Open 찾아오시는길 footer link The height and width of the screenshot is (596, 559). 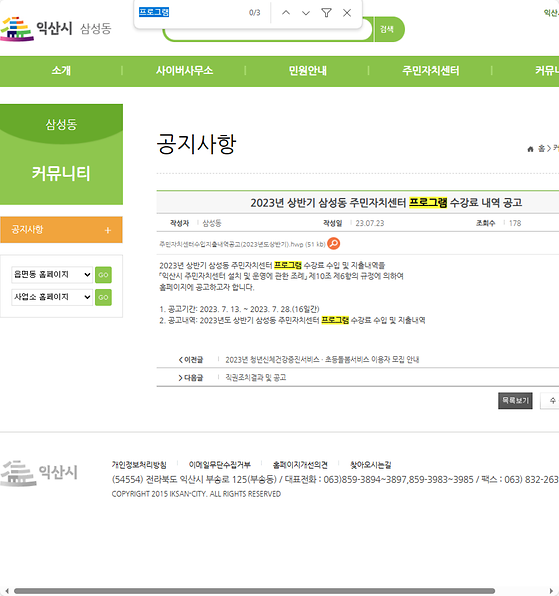click(371, 464)
